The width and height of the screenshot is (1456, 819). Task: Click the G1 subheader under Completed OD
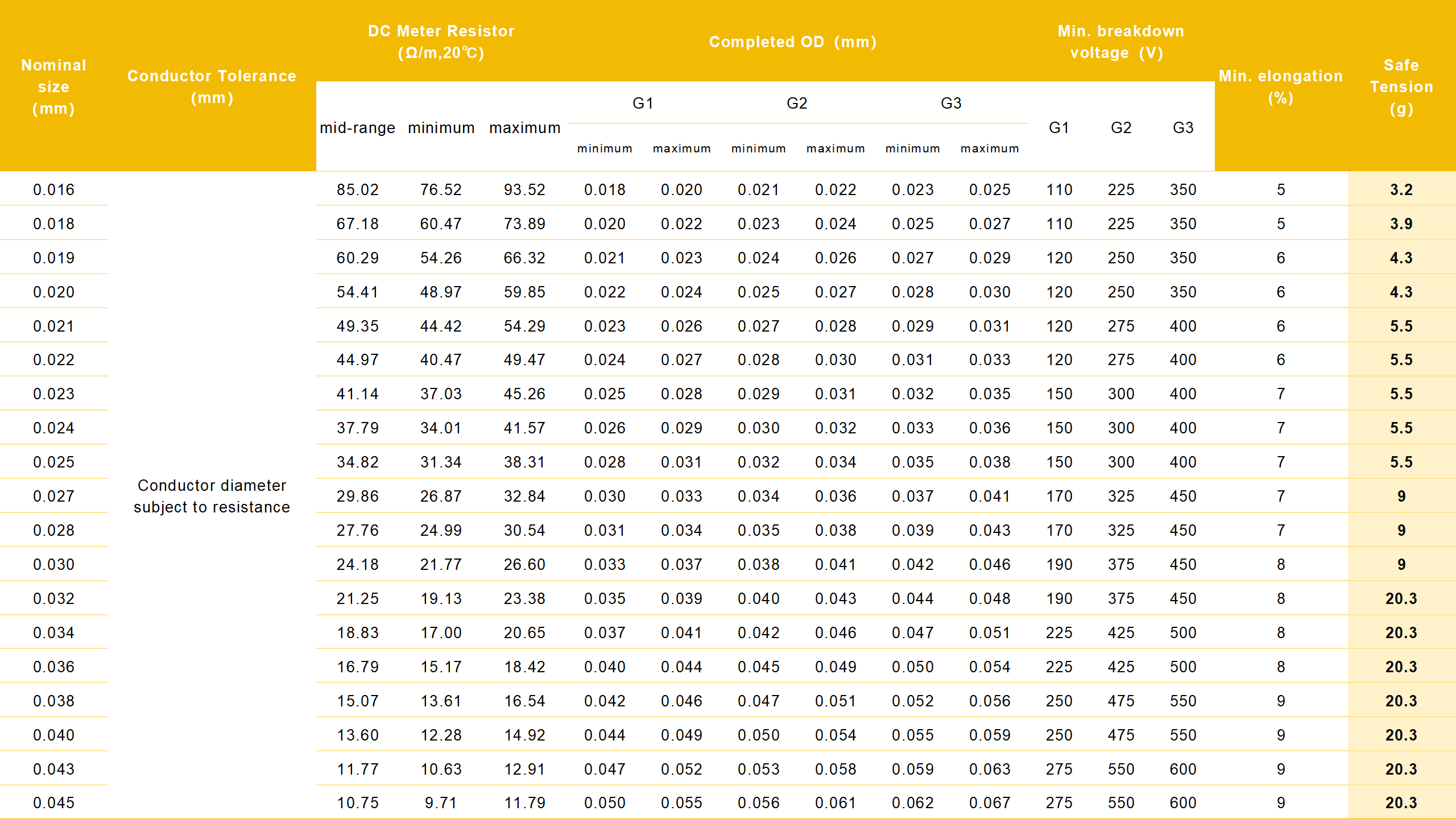click(x=643, y=103)
